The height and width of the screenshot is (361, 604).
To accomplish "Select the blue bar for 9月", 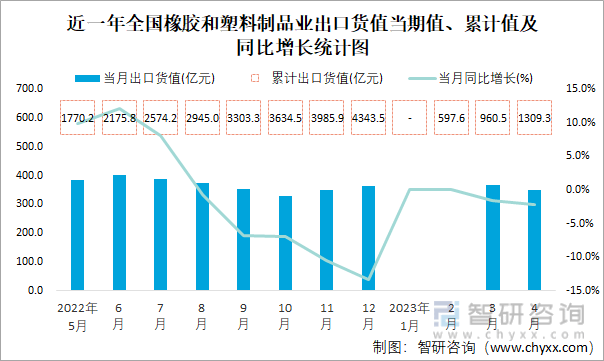I will point(243,240).
